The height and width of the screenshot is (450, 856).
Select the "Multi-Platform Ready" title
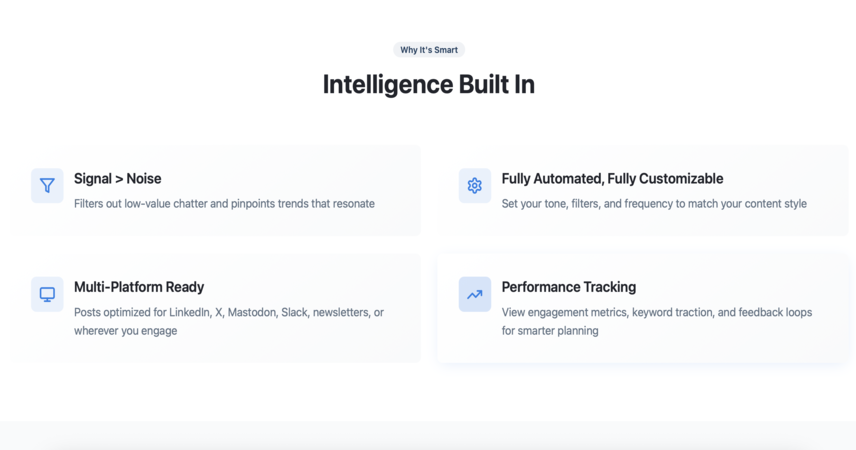tap(139, 287)
